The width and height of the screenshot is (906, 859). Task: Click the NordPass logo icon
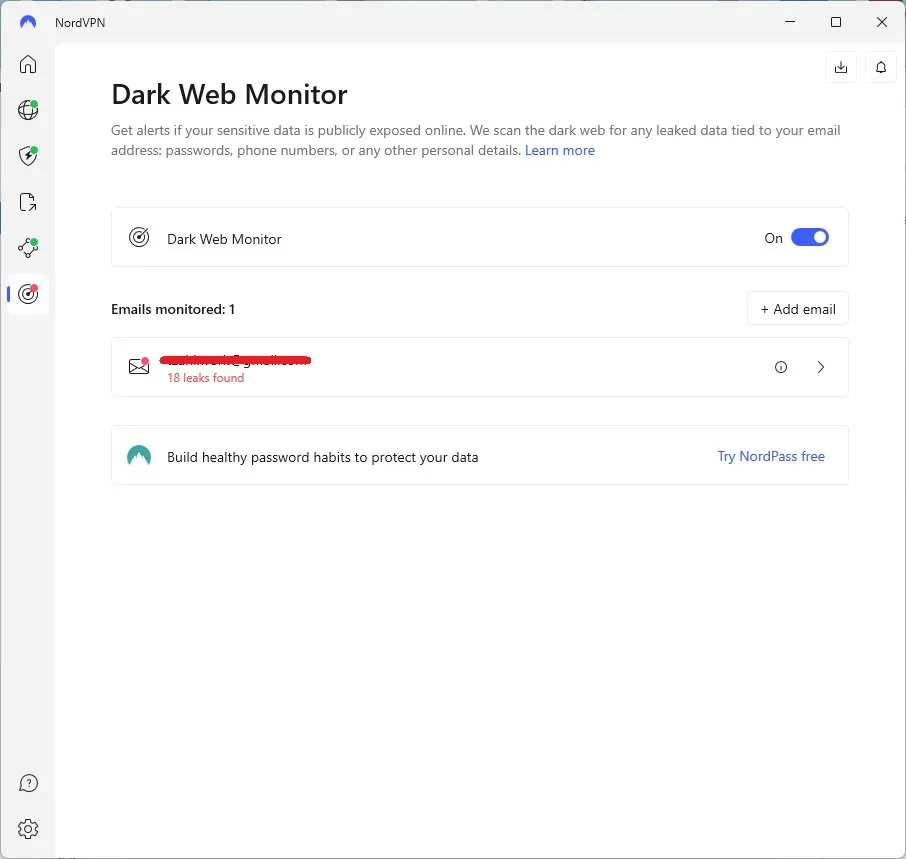pos(139,456)
